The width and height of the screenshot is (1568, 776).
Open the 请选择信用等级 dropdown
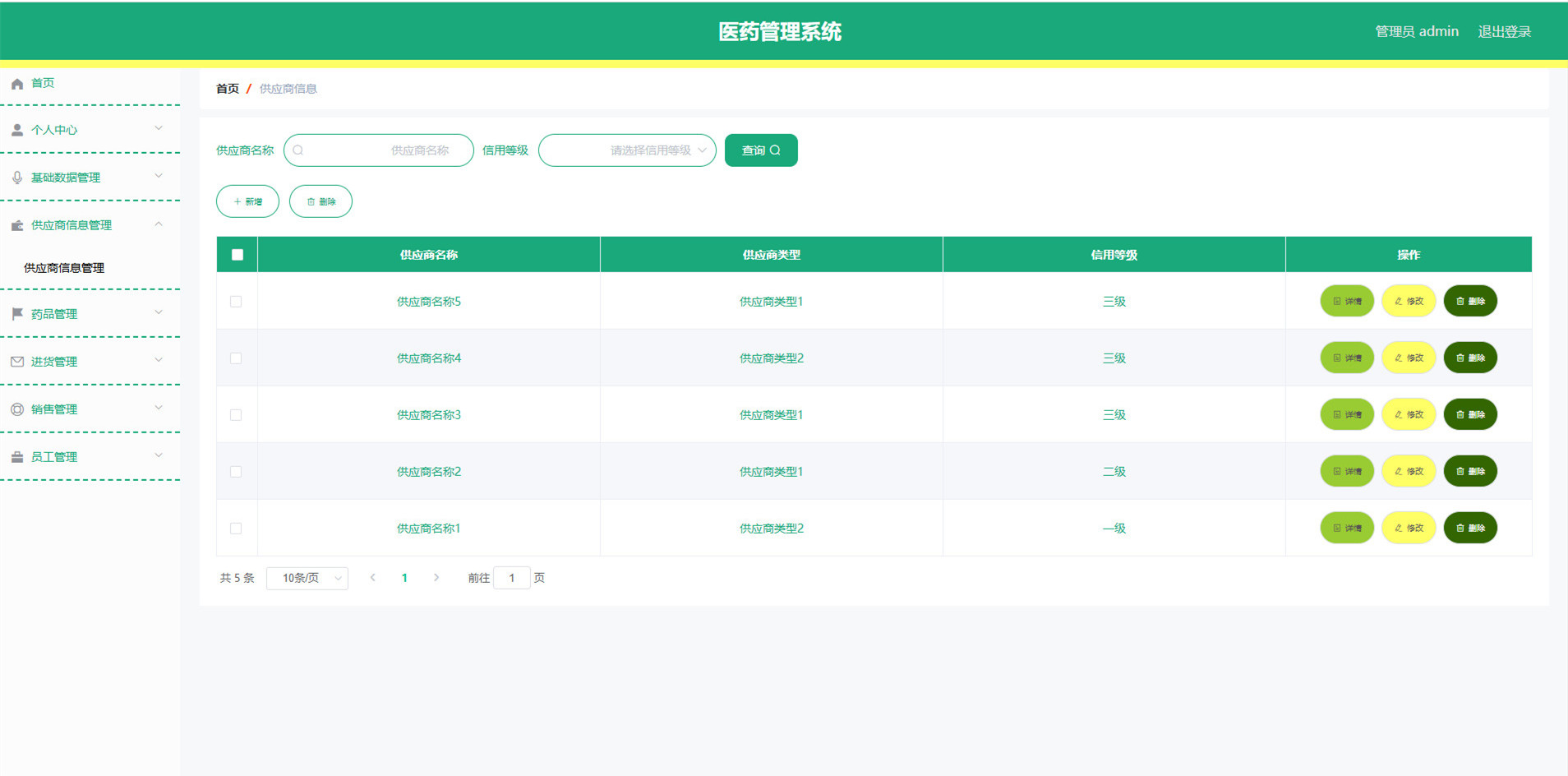[627, 150]
